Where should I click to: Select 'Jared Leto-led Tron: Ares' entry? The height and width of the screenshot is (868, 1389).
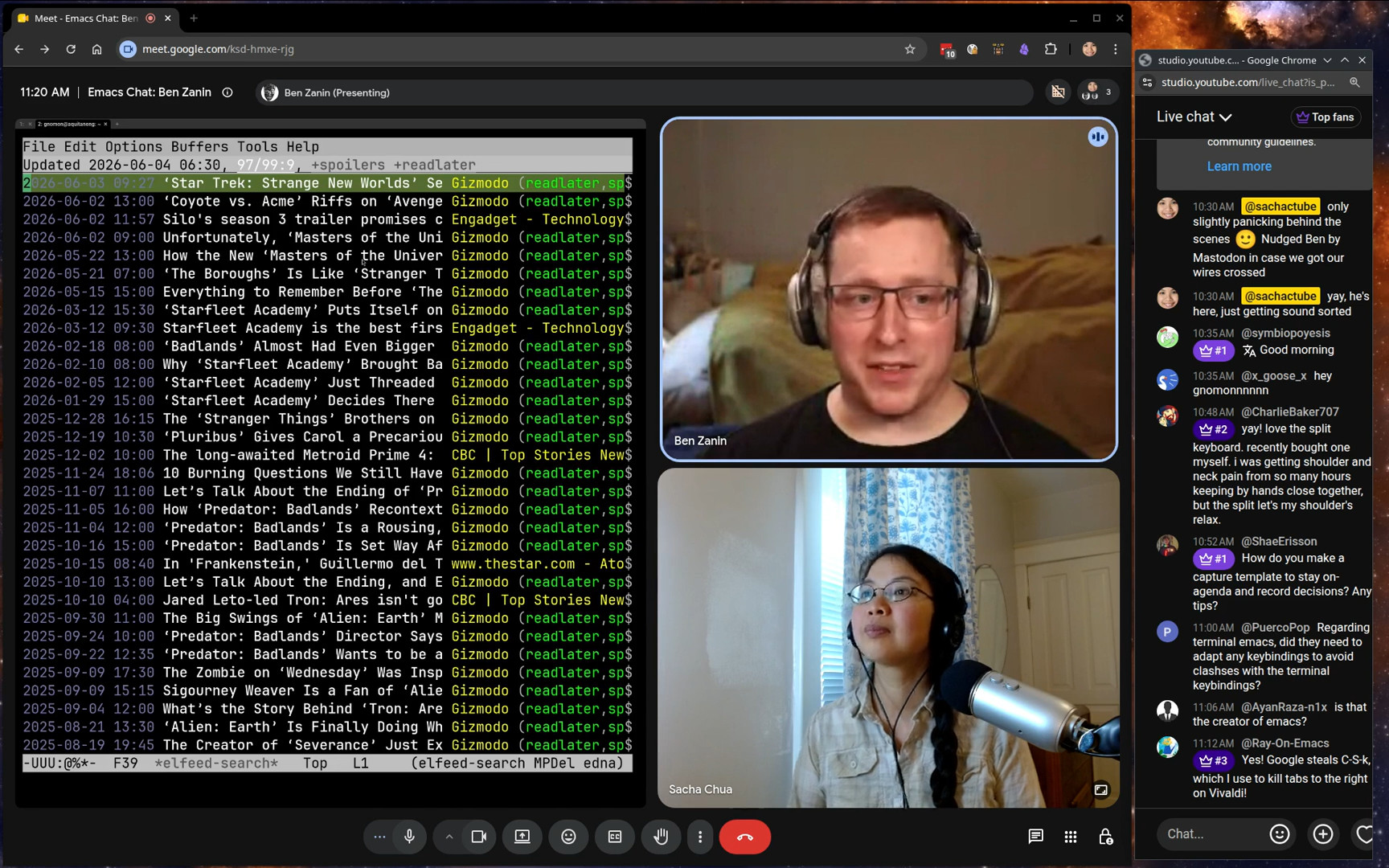327,600
